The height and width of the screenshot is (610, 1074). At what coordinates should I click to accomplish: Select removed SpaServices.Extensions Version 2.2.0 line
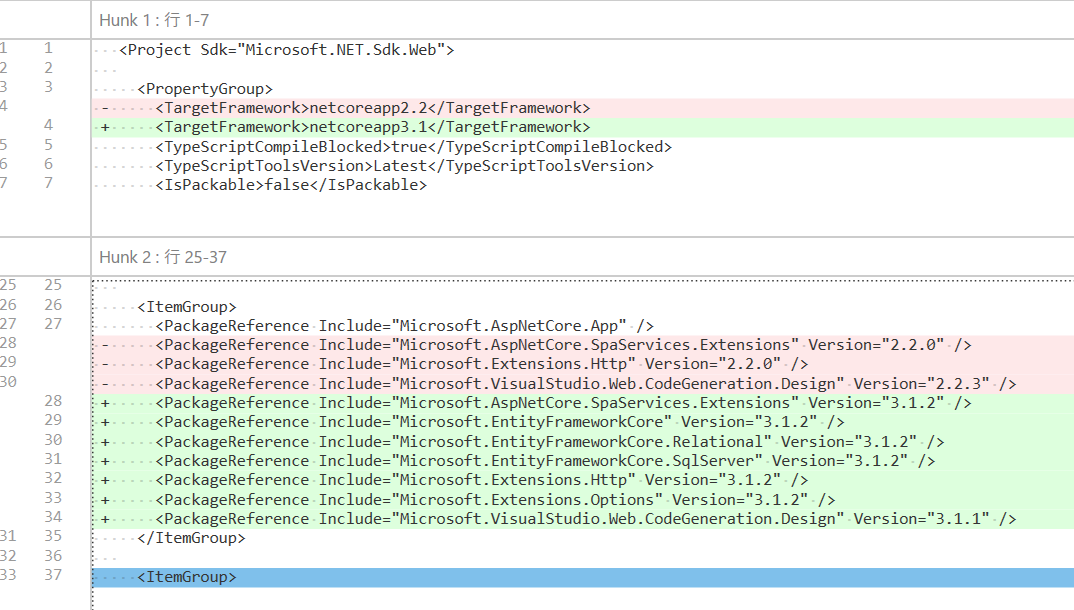(x=582, y=345)
